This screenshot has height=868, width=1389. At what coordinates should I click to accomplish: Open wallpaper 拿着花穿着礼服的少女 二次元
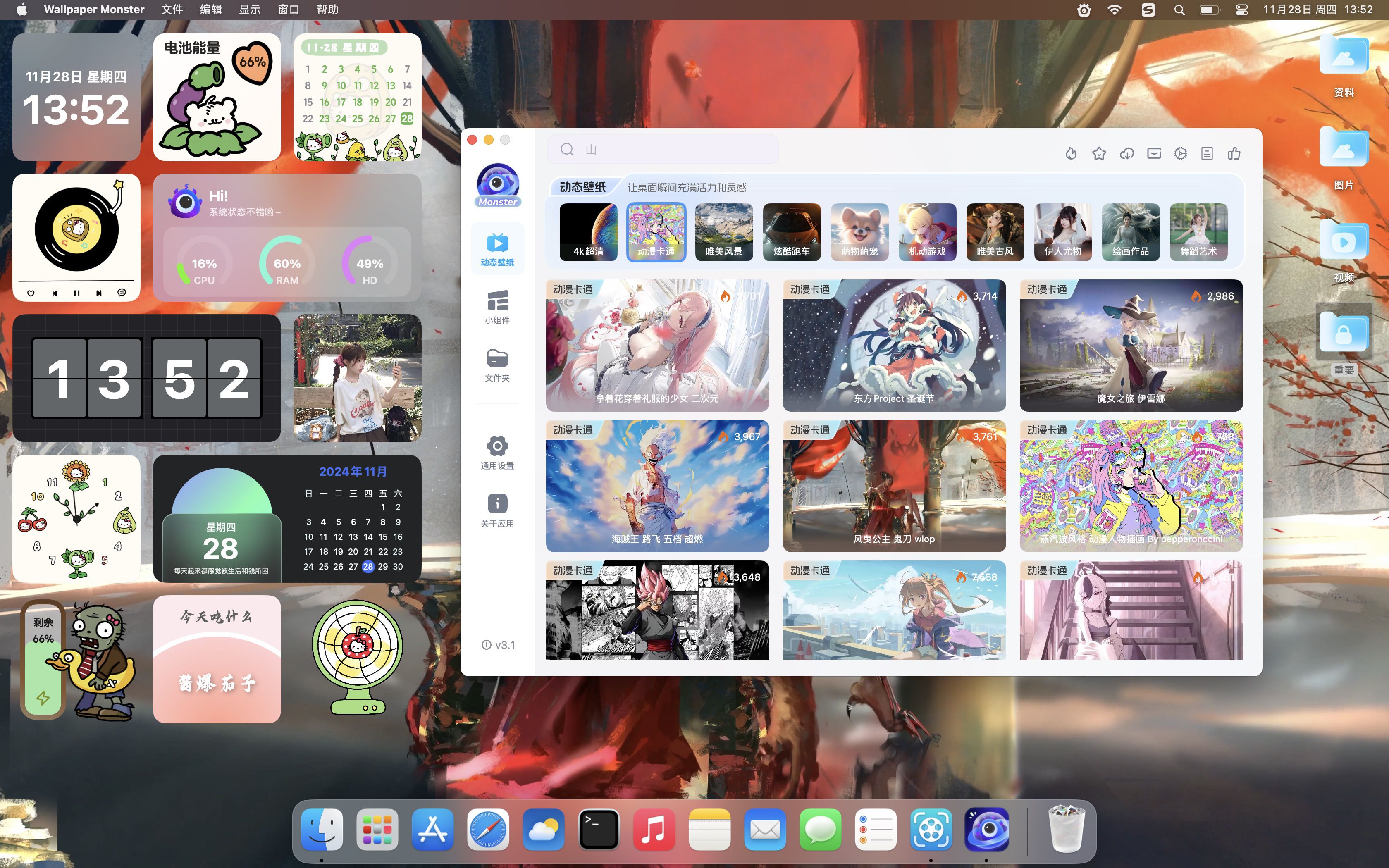pos(657,345)
